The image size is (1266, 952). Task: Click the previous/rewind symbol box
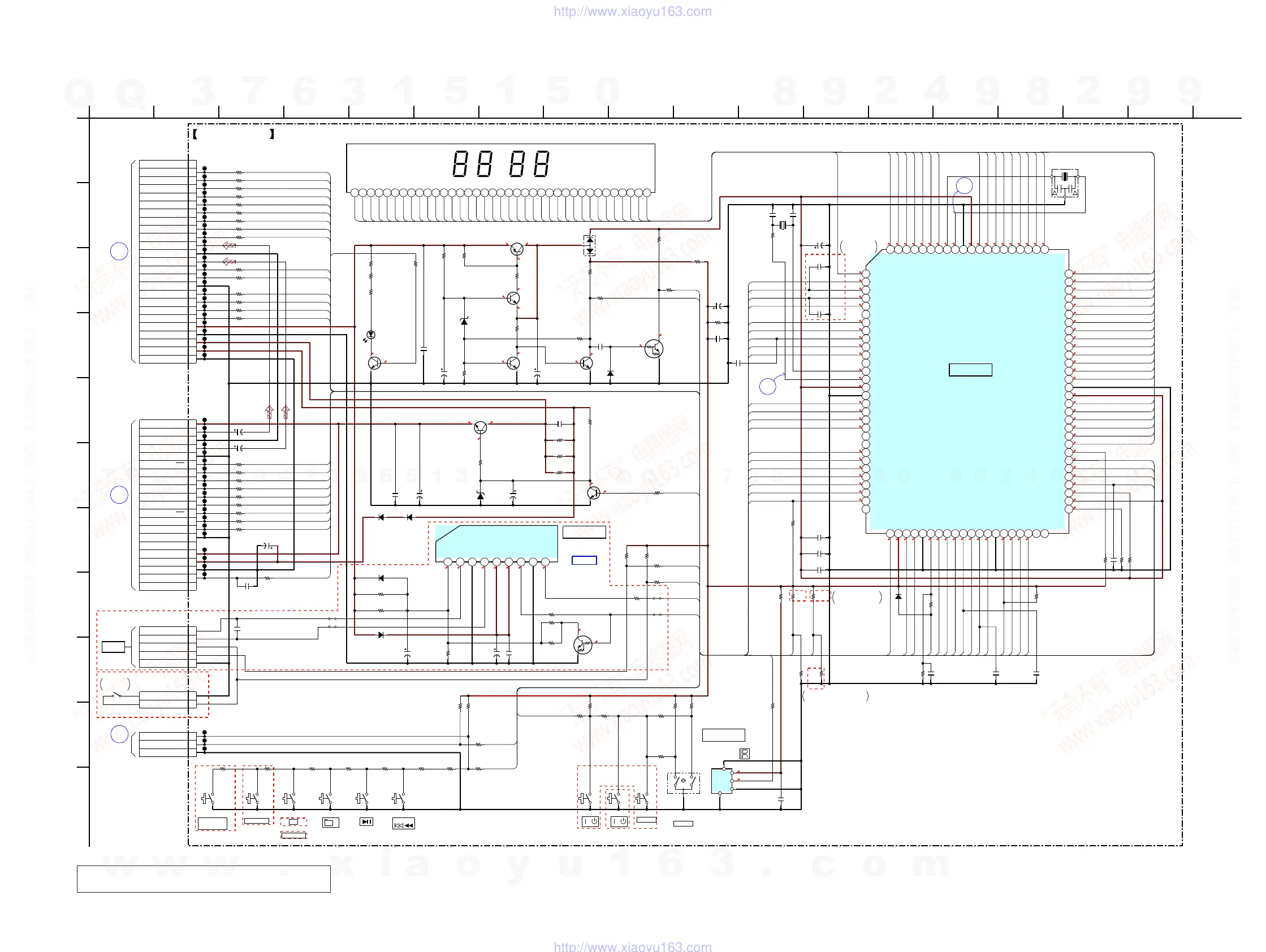point(404,824)
